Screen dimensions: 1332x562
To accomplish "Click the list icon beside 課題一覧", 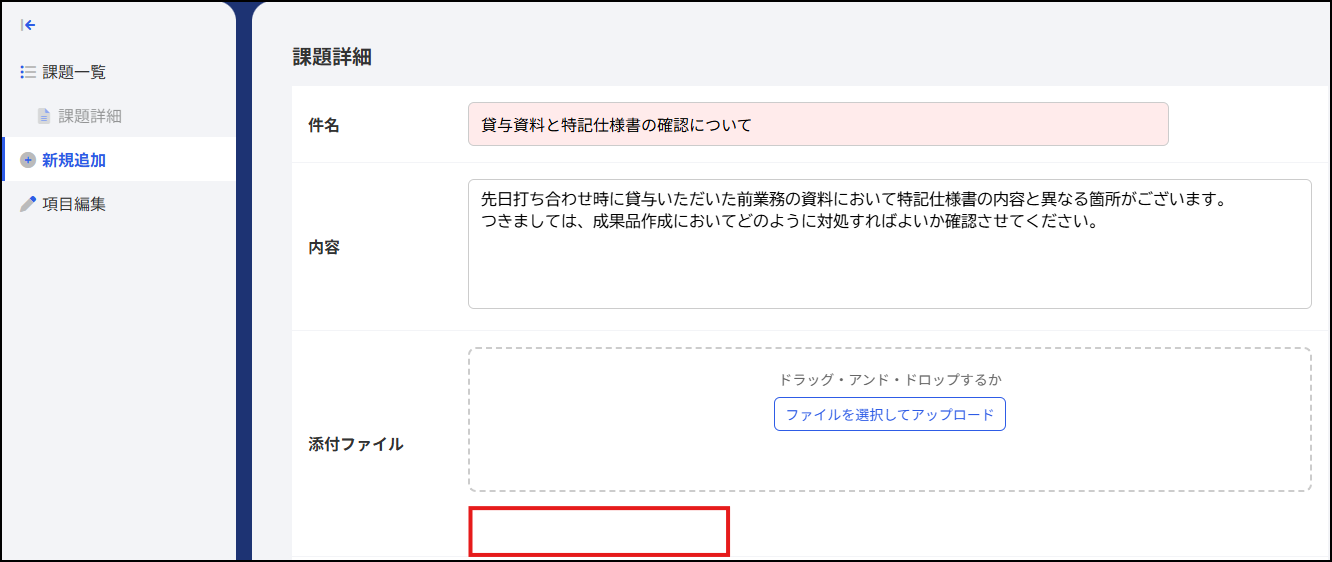I will (x=28, y=72).
